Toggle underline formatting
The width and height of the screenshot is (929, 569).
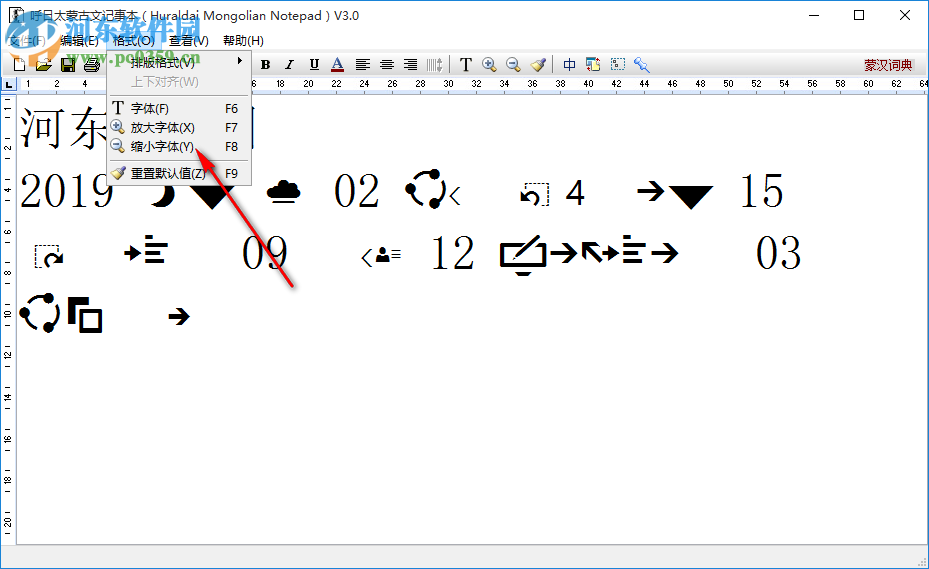click(x=314, y=65)
